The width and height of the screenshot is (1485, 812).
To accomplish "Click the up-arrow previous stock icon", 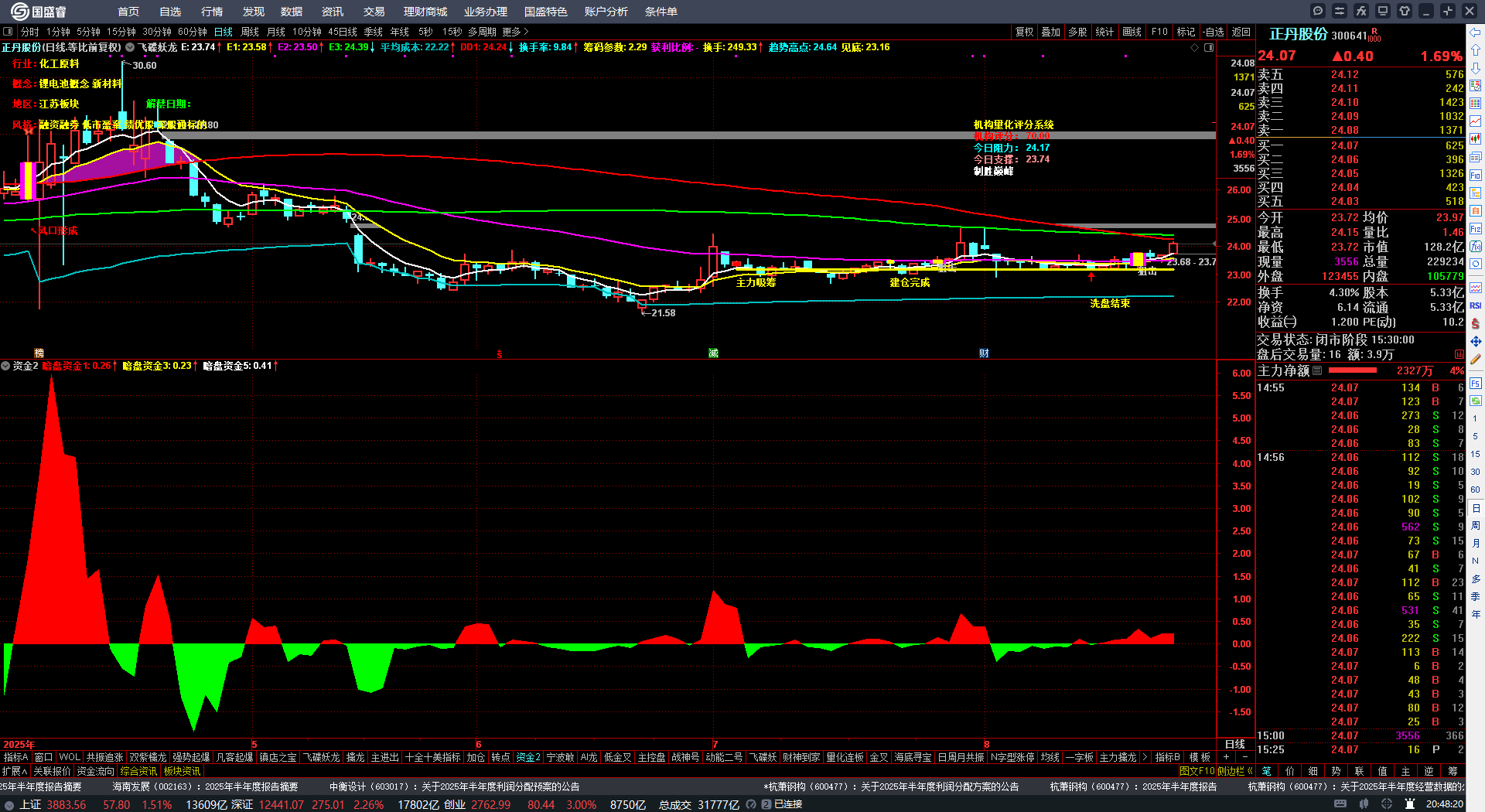I will 1476,49.
